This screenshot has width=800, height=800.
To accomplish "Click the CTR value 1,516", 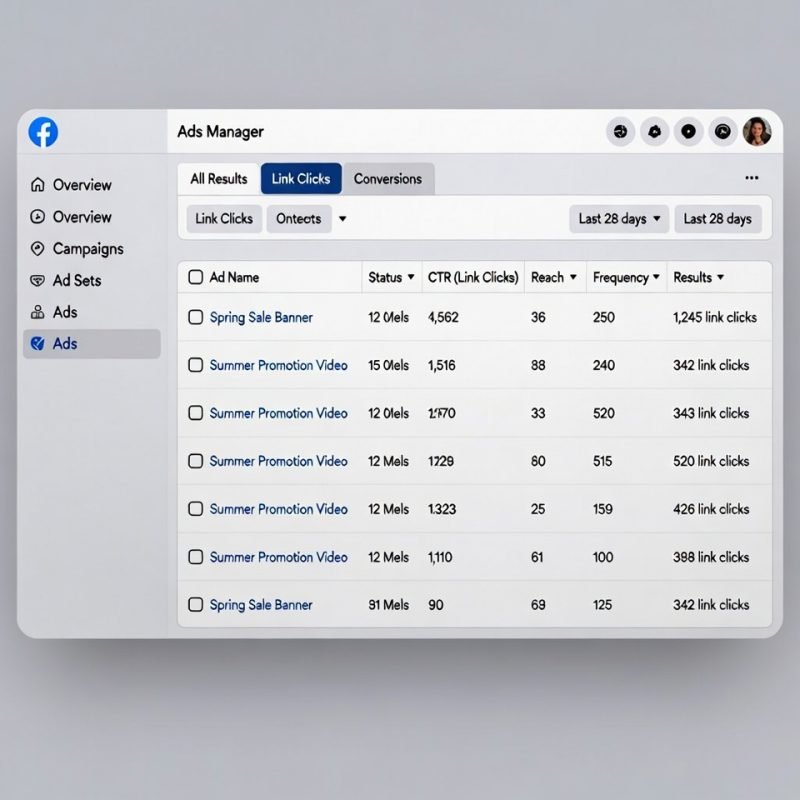I will tap(442, 365).
